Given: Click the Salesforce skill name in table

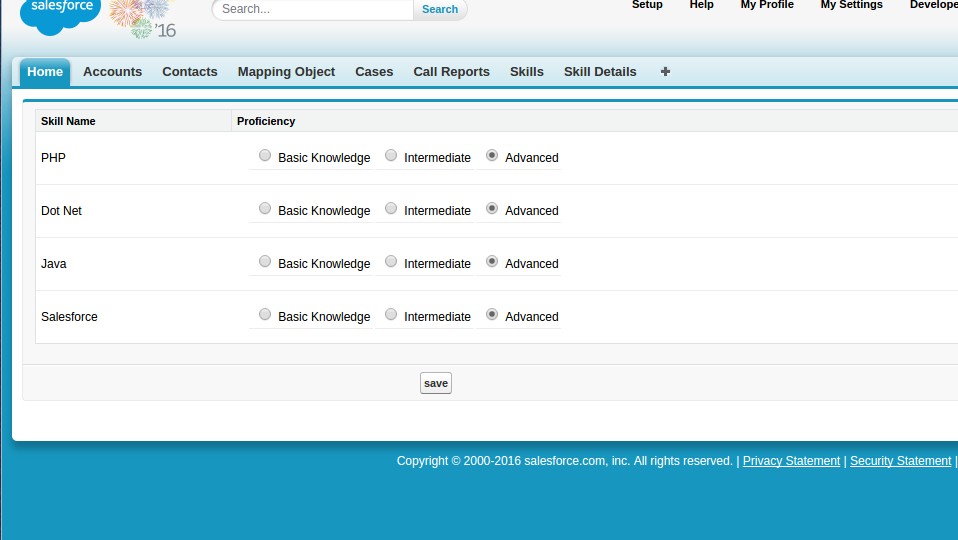Looking at the screenshot, I should coord(69,316).
